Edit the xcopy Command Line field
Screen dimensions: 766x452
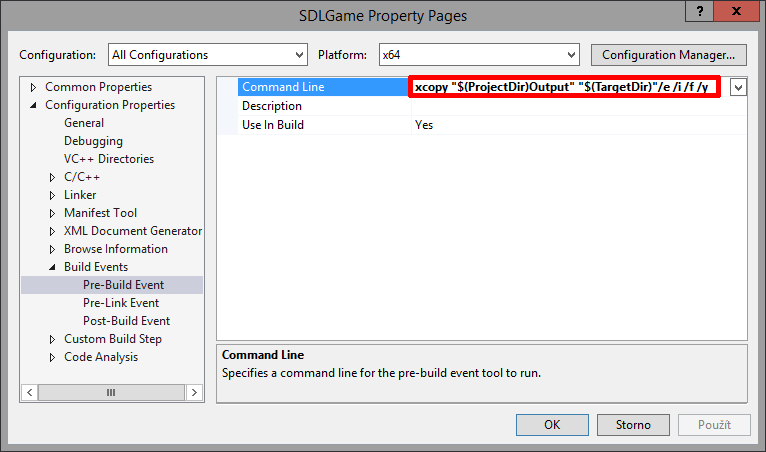[x=563, y=88]
